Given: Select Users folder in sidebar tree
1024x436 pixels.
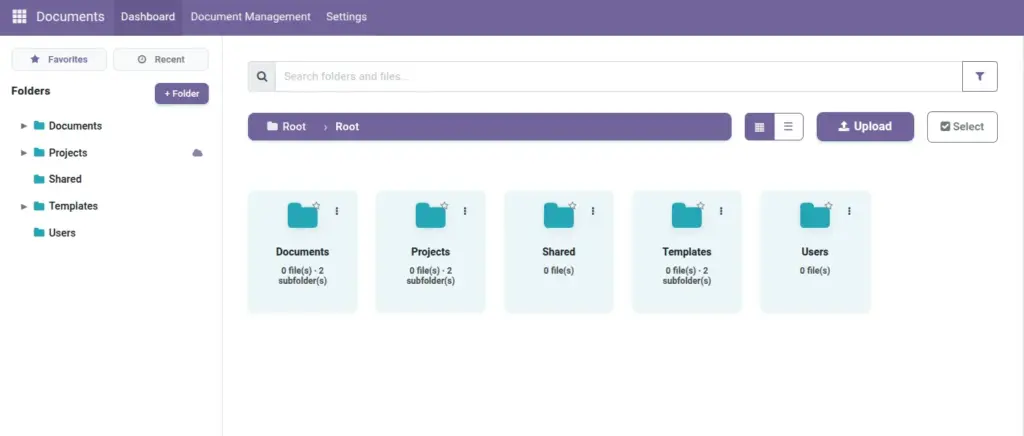Looking at the screenshot, I should (x=62, y=233).
